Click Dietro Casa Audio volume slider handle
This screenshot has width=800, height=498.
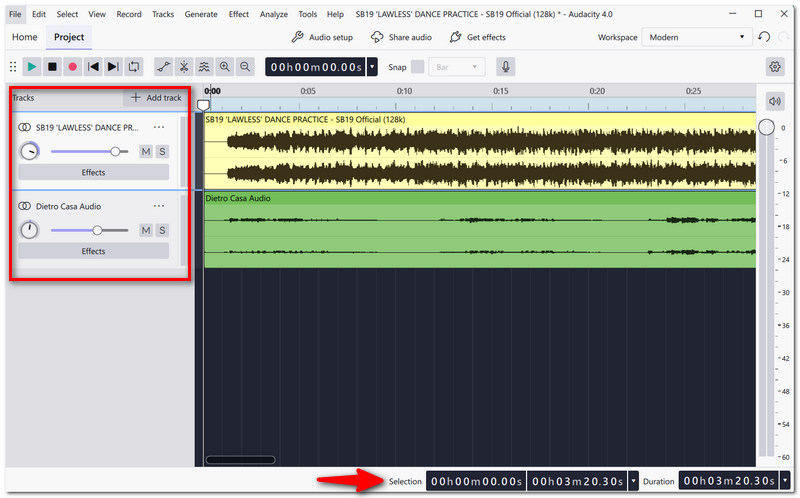click(x=97, y=230)
